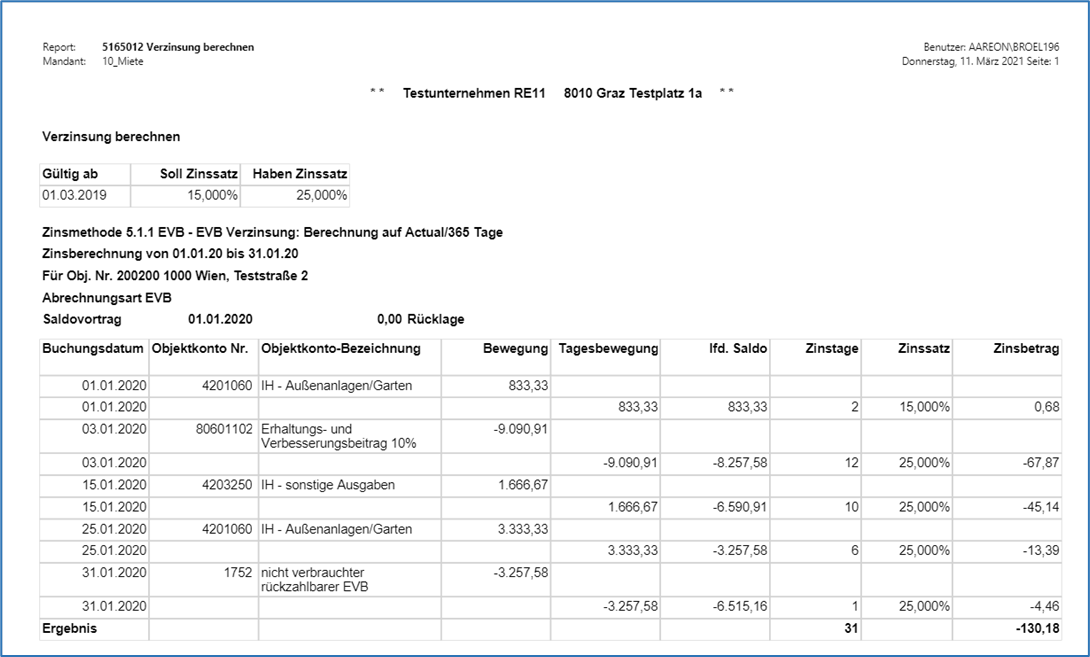Select the Haben Zinssatz header cell
This screenshot has width=1090, height=657.
coord(299,174)
